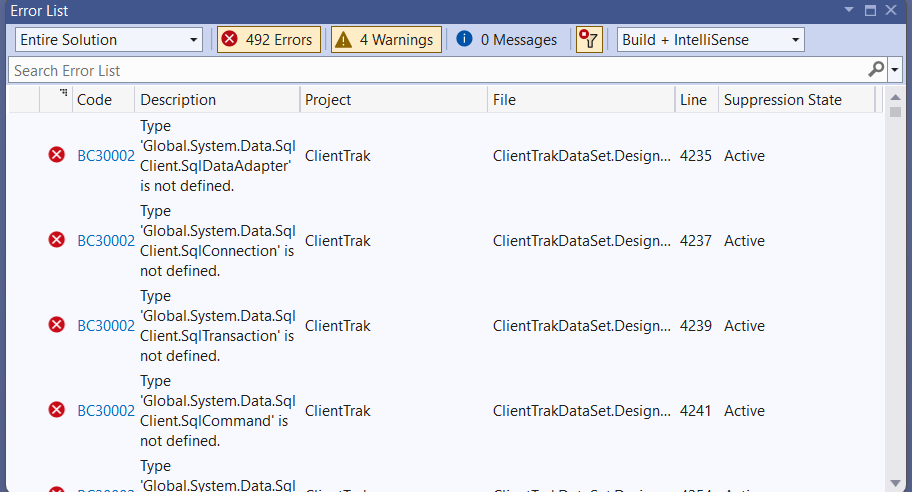Open BC30002 link for SqlTransaction error
The height and width of the screenshot is (492, 912).
point(106,326)
